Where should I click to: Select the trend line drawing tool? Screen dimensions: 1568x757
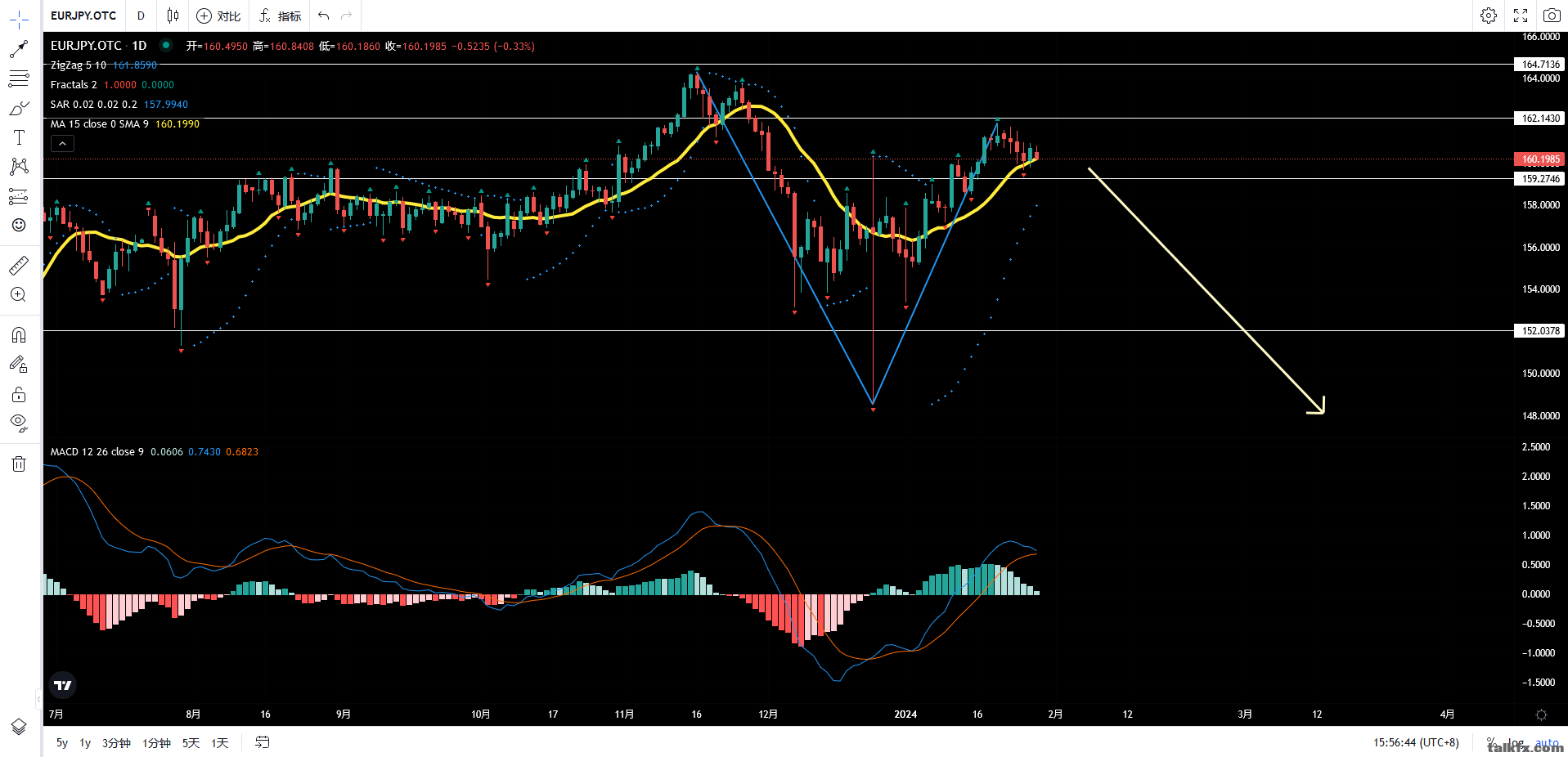(x=19, y=50)
